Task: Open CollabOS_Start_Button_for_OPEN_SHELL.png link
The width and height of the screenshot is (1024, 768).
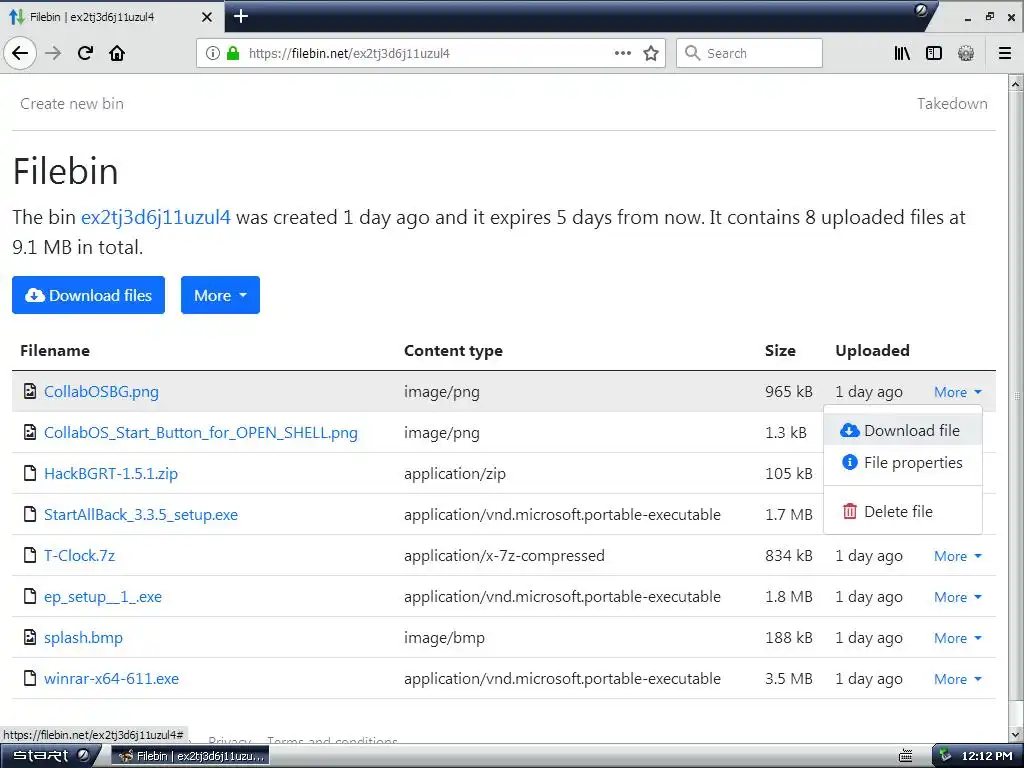Action: click(x=200, y=432)
